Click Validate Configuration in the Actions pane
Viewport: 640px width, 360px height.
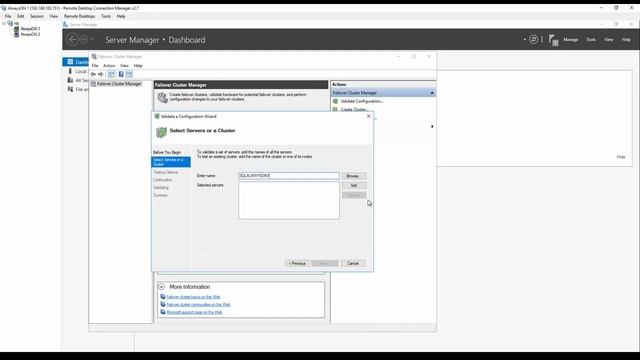pos(362,101)
